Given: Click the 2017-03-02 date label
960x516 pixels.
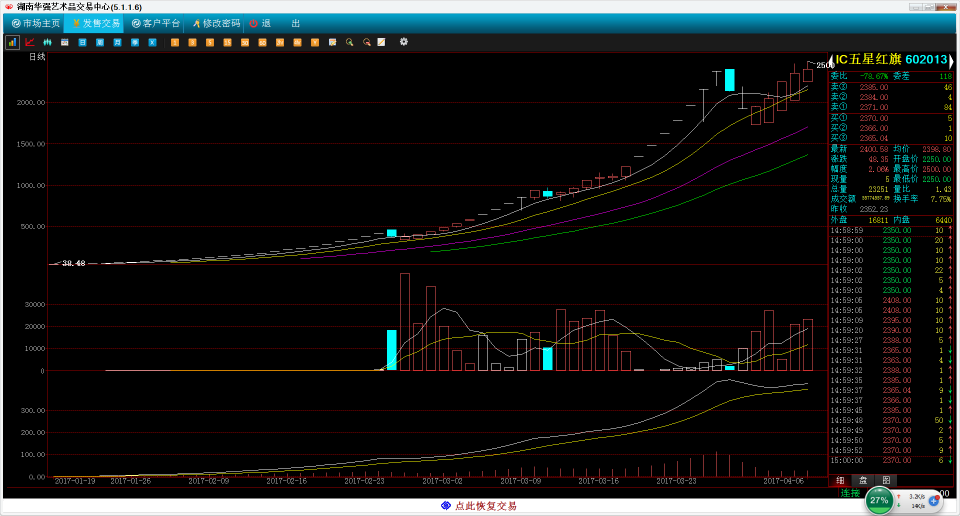Looking at the screenshot, I should 442,481.
